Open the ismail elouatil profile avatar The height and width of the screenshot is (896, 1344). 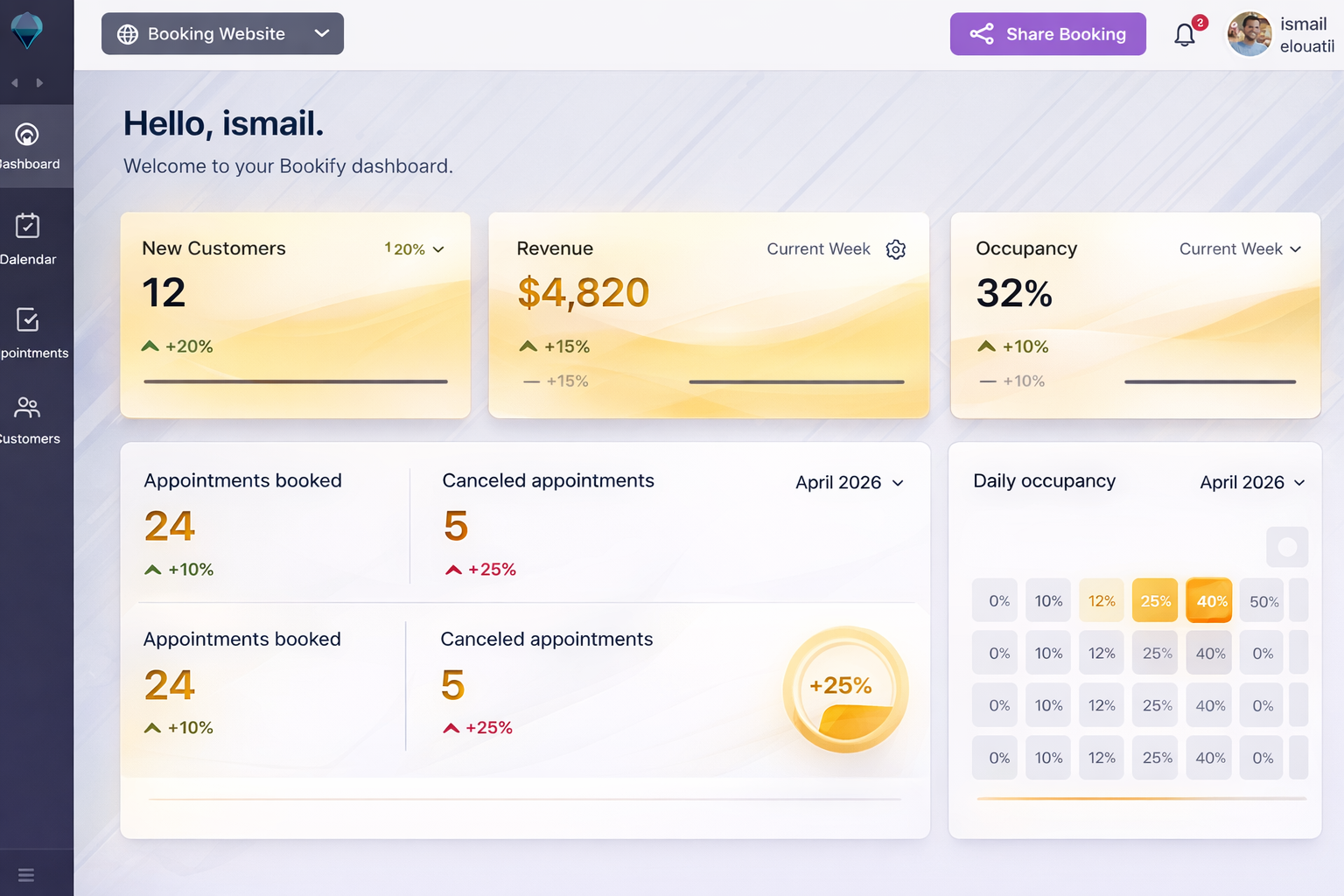tap(1249, 34)
